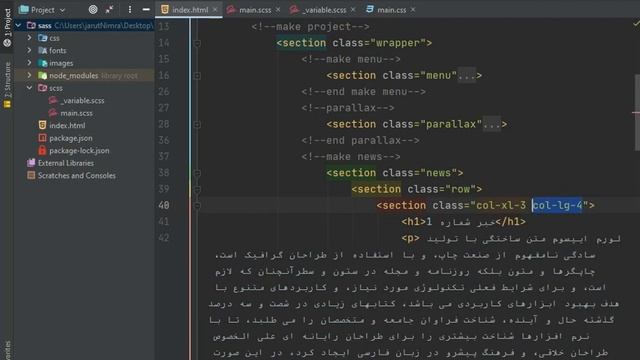Image resolution: width=640 pixels, height=360 pixels.
Task: Click the Scratches and Consoles icon
Action: [x=31, y=176]
